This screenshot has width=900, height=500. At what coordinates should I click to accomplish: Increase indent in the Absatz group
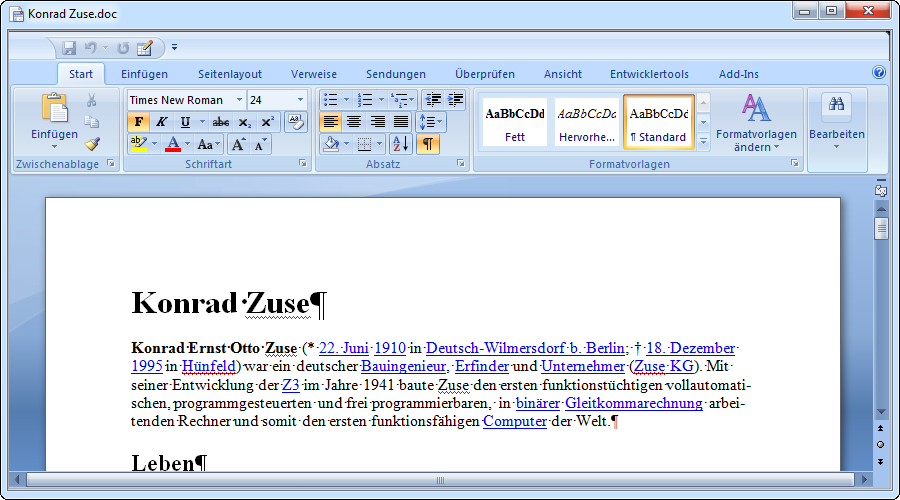pyautogui.click(x=456, y=99)
